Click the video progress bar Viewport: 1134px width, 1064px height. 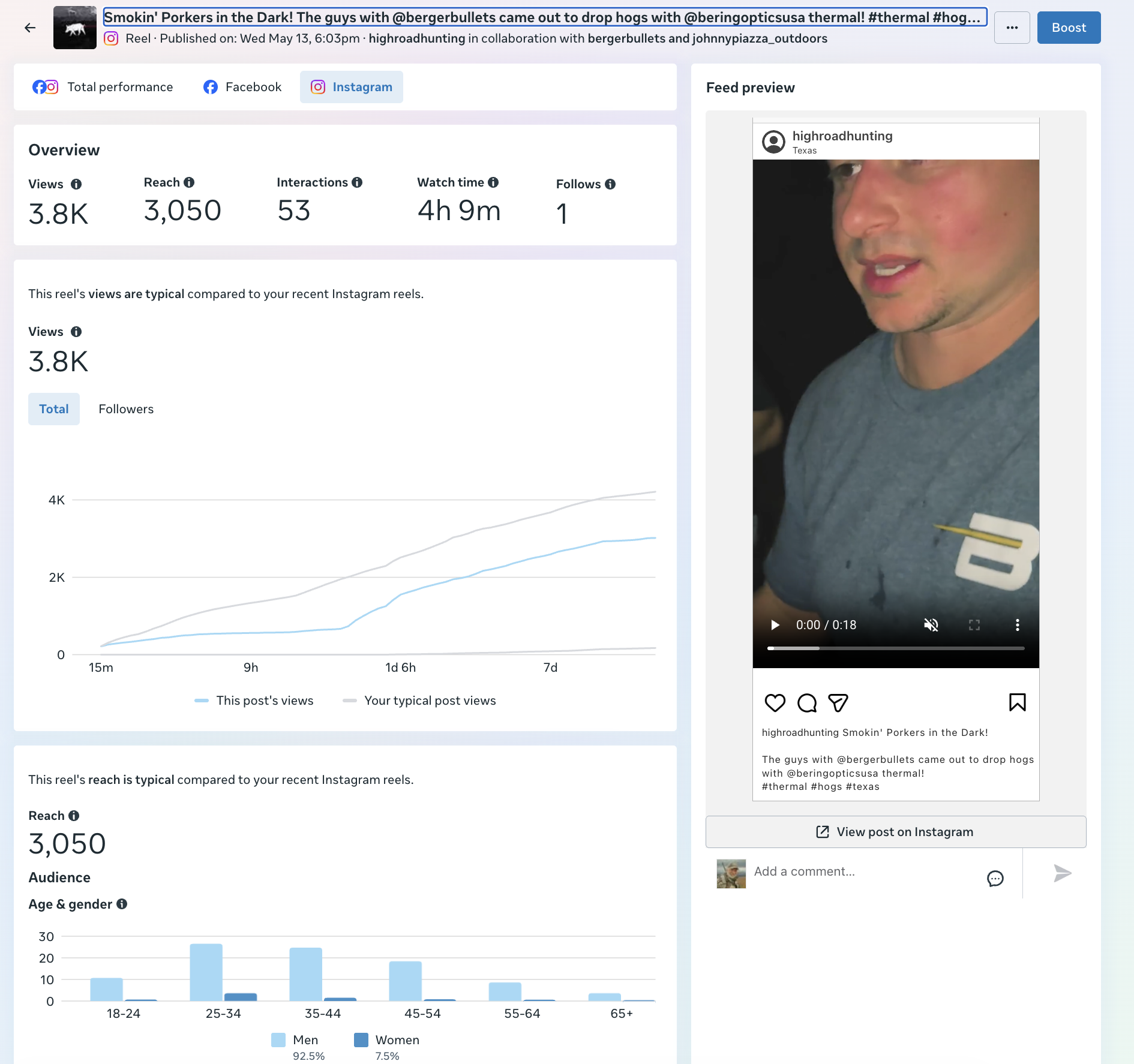pos(896,648)
